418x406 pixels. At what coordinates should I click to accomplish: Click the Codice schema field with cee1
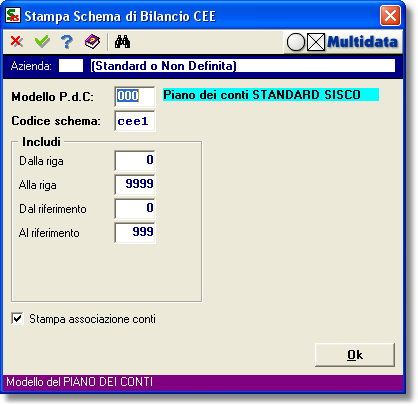(135, 121)
